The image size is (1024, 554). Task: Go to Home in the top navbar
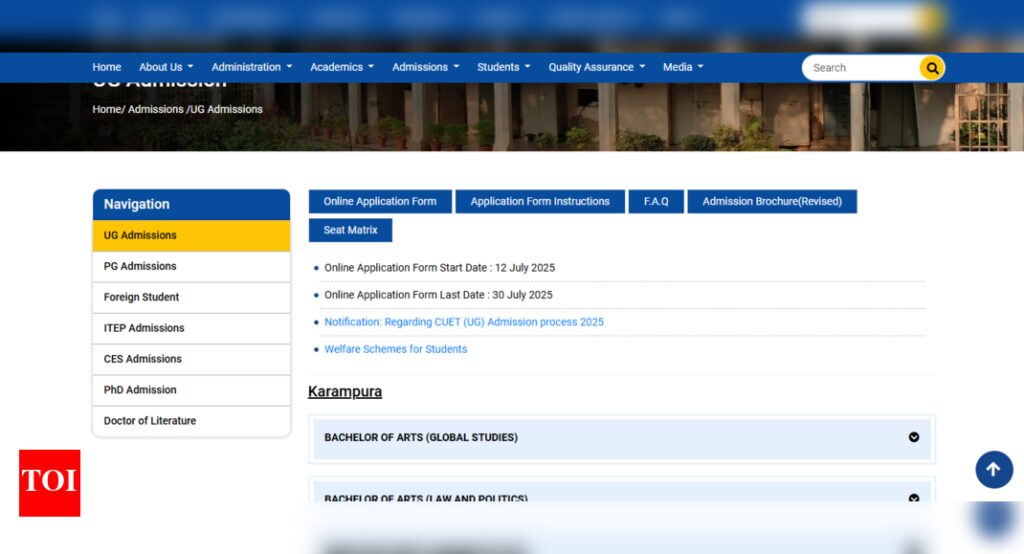pos(106,67)
